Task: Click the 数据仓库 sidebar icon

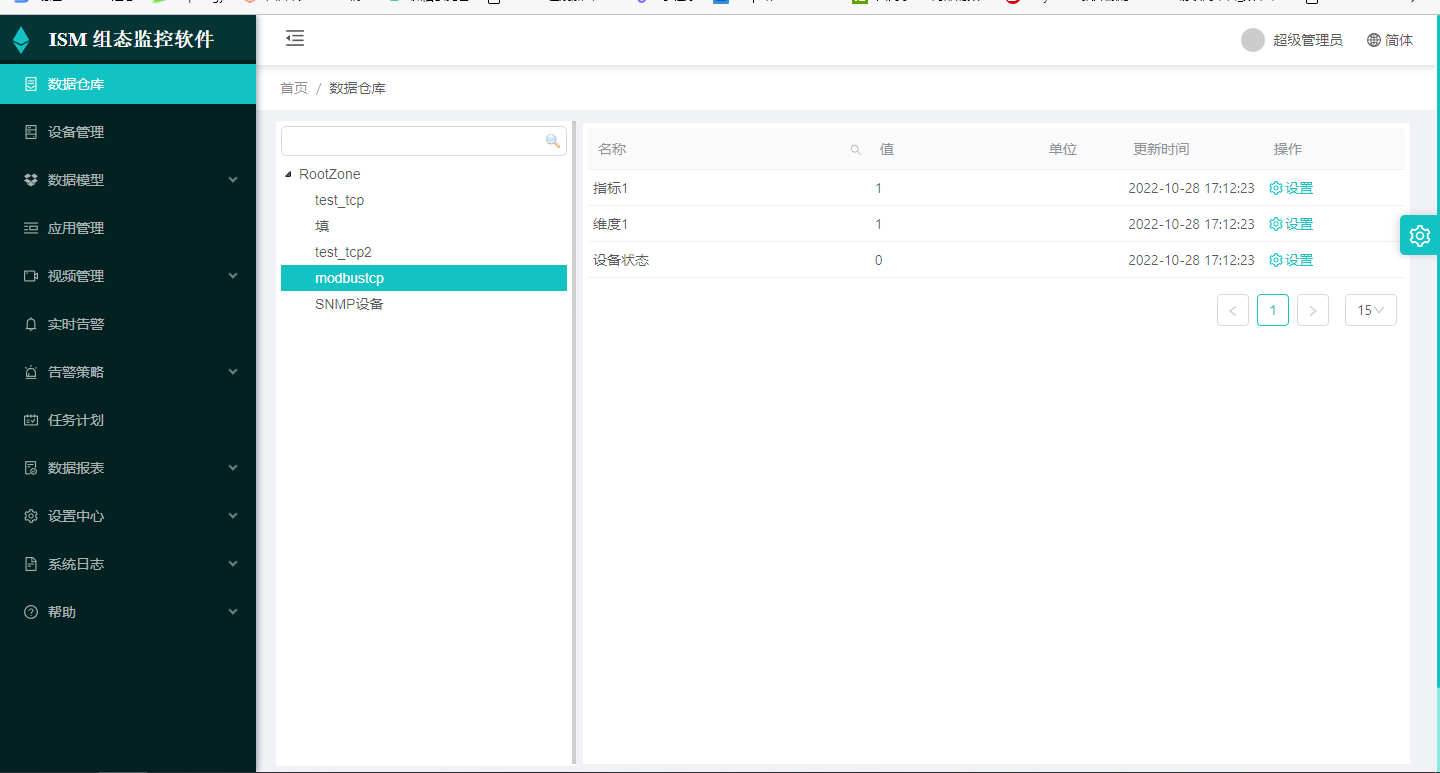Action: pyautogui.click(x=31, y=84)
